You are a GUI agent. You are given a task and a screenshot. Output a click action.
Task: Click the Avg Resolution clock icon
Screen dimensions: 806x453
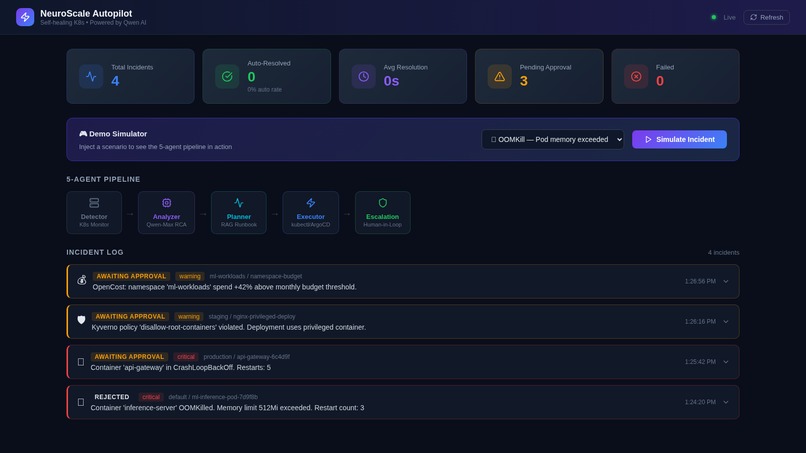363,77
